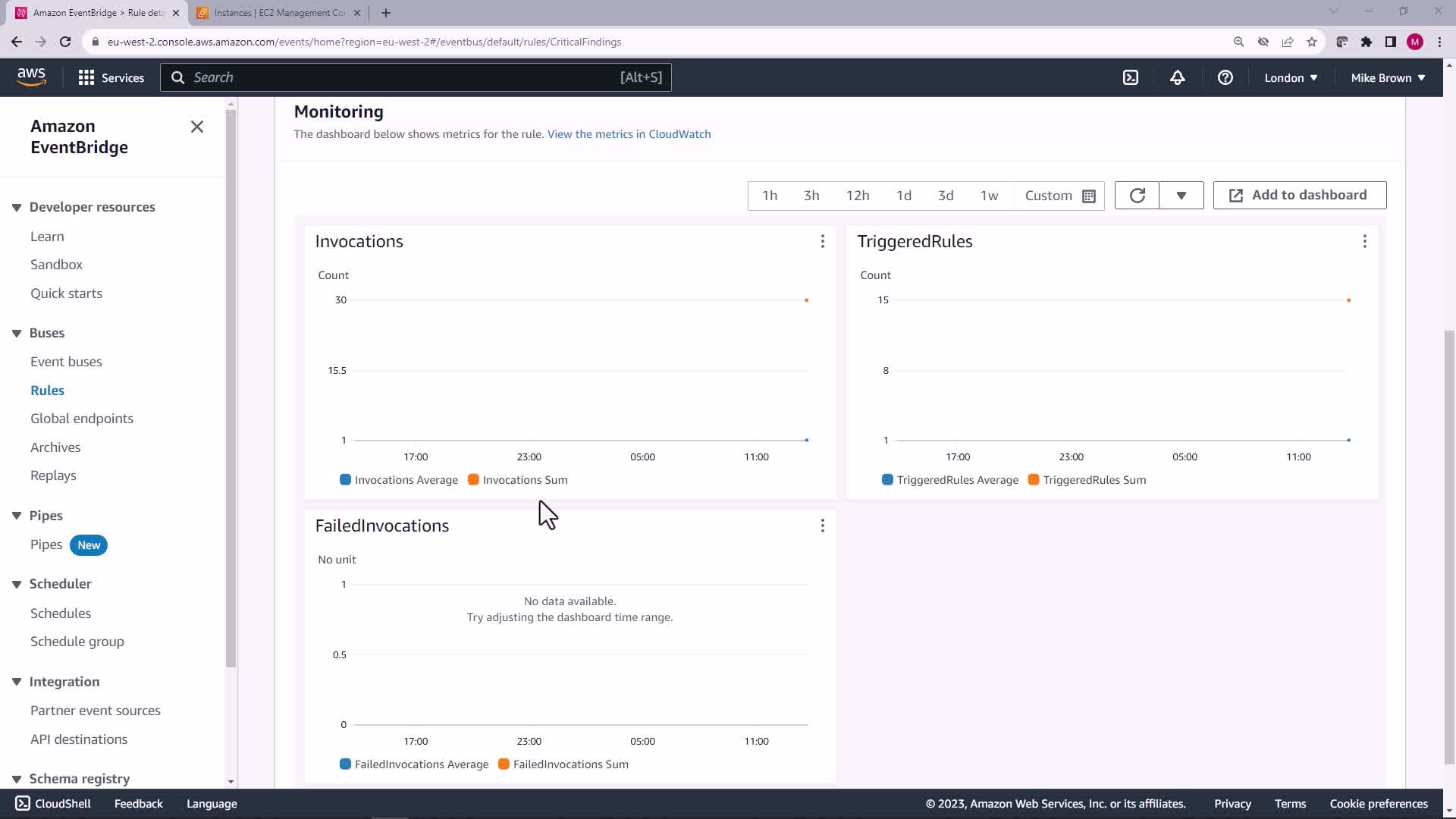Open the AWS help question mark menu
Viewport: 1456px width, 819px height.
pos(1225,77)
